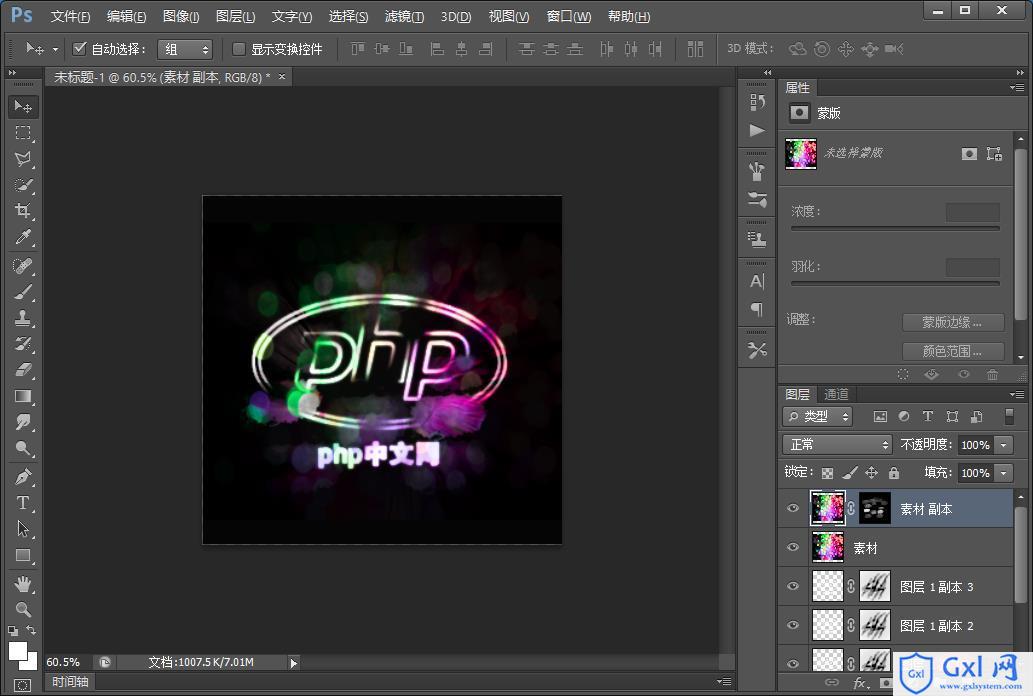Screen dimensions: 1033x696
Task: Select the Pen tool
Action: click(x=23, y=477)
